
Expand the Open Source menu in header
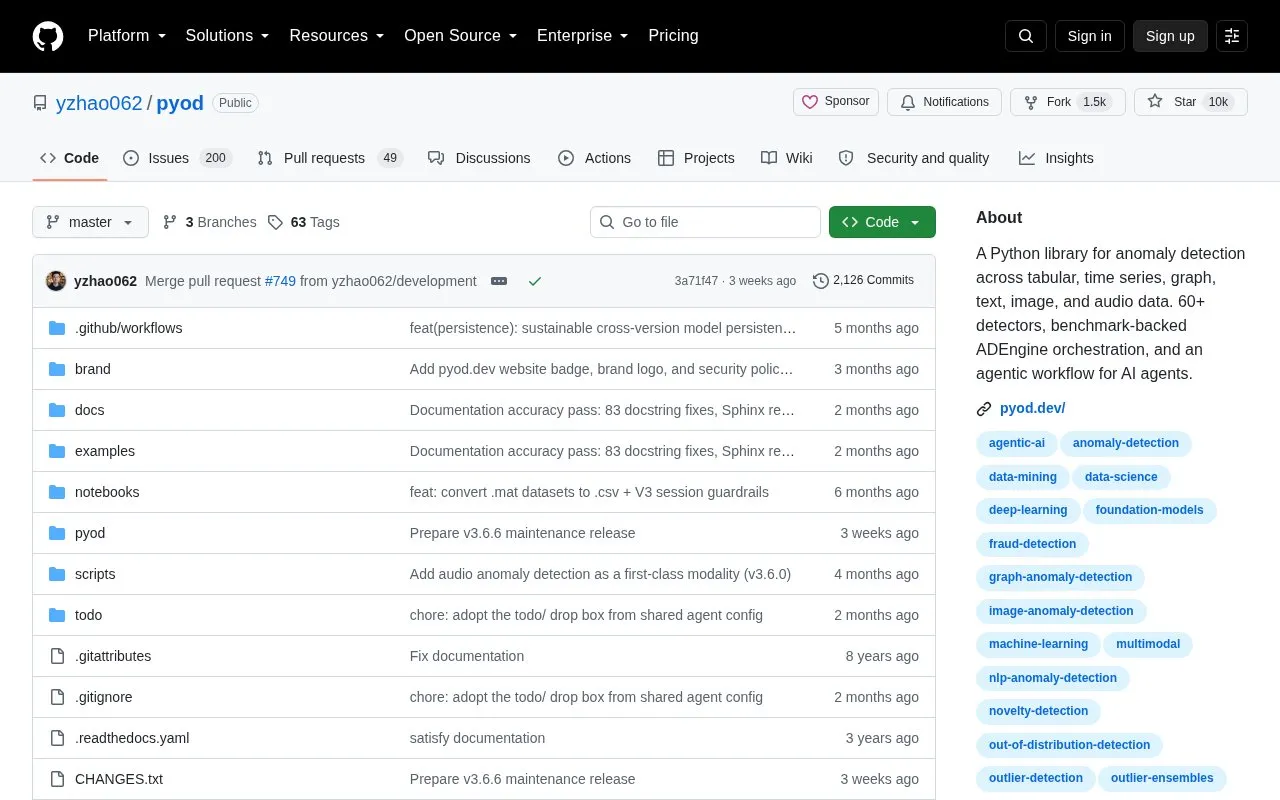(461, 36)
